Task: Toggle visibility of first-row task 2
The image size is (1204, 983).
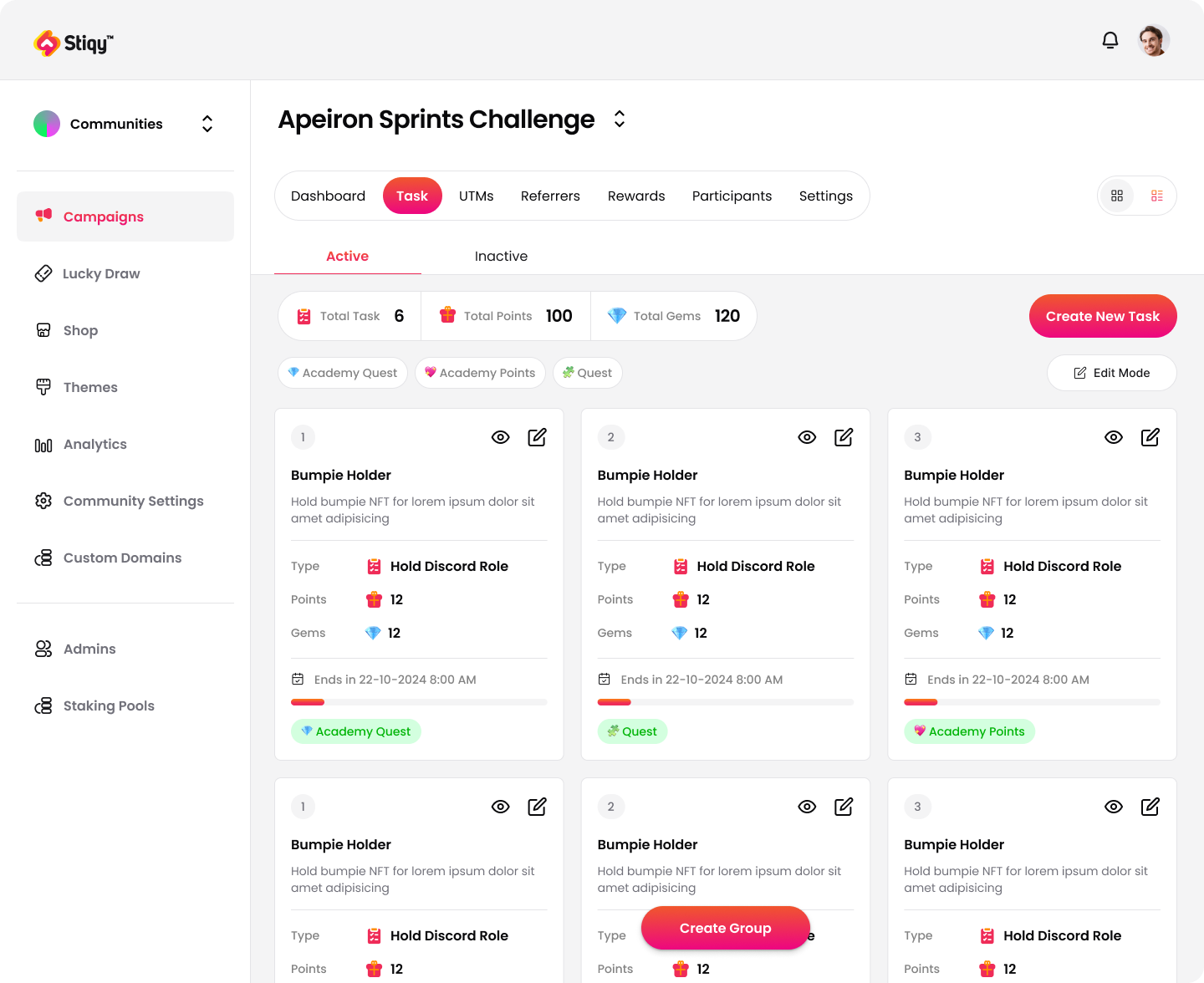Action: (x=807, y=437)
